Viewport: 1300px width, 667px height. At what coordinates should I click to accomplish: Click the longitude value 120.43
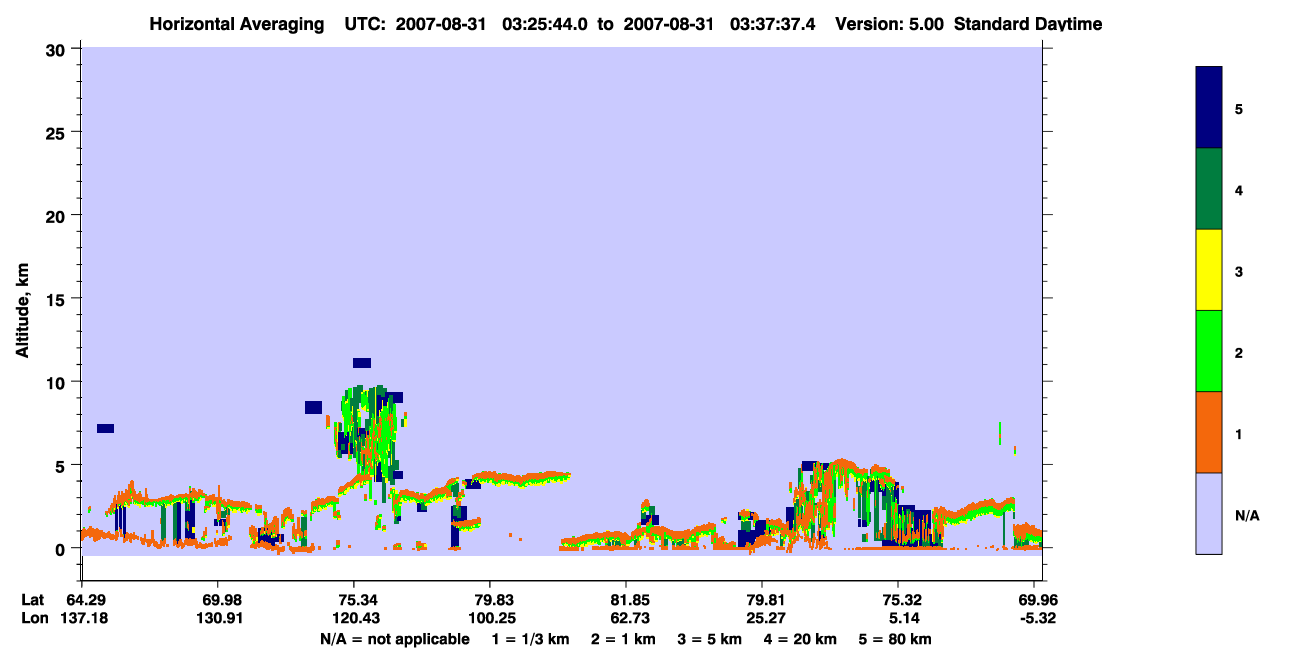tap(354, 618)
